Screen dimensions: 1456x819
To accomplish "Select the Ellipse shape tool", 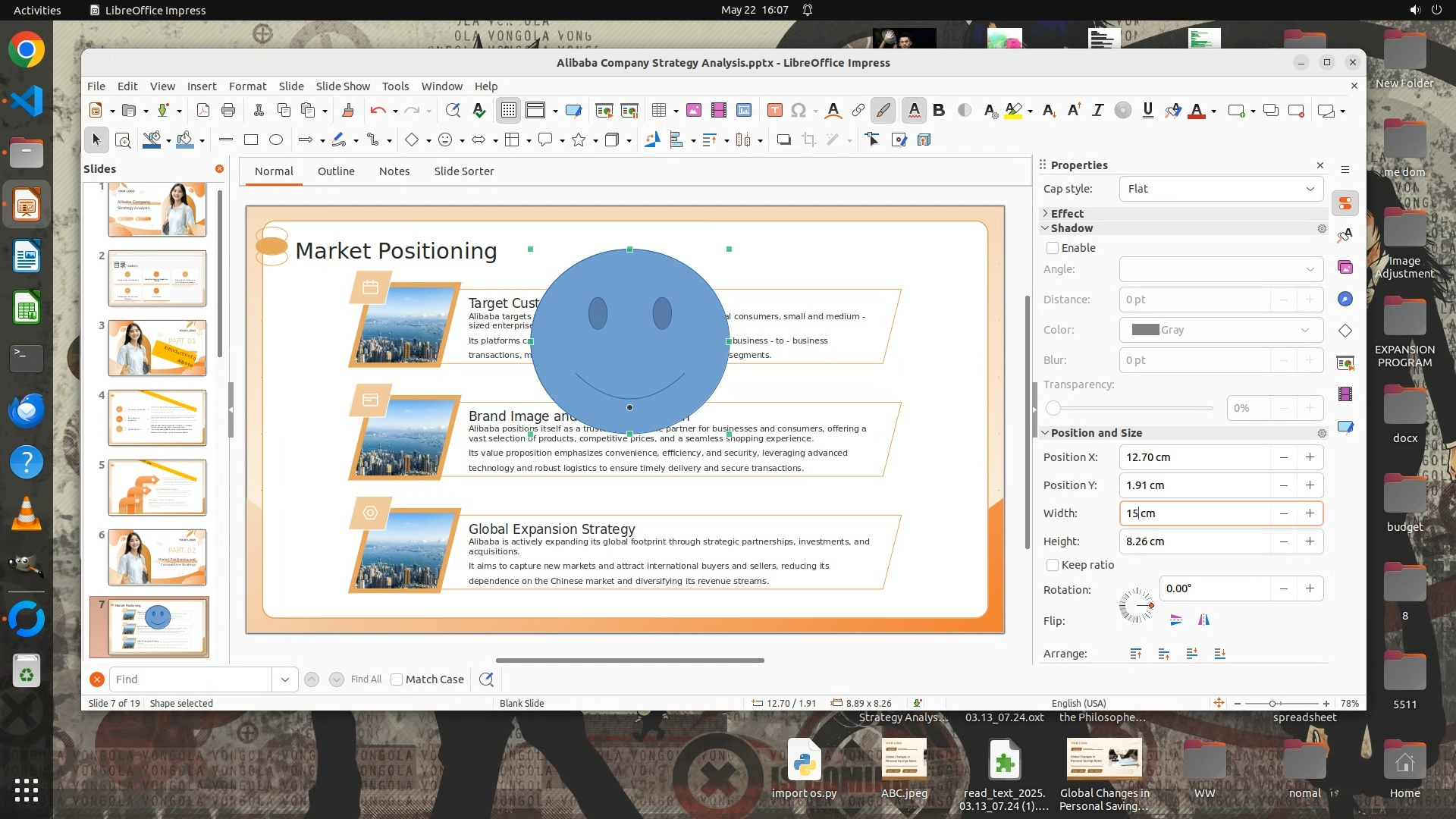I will [276, 140].
